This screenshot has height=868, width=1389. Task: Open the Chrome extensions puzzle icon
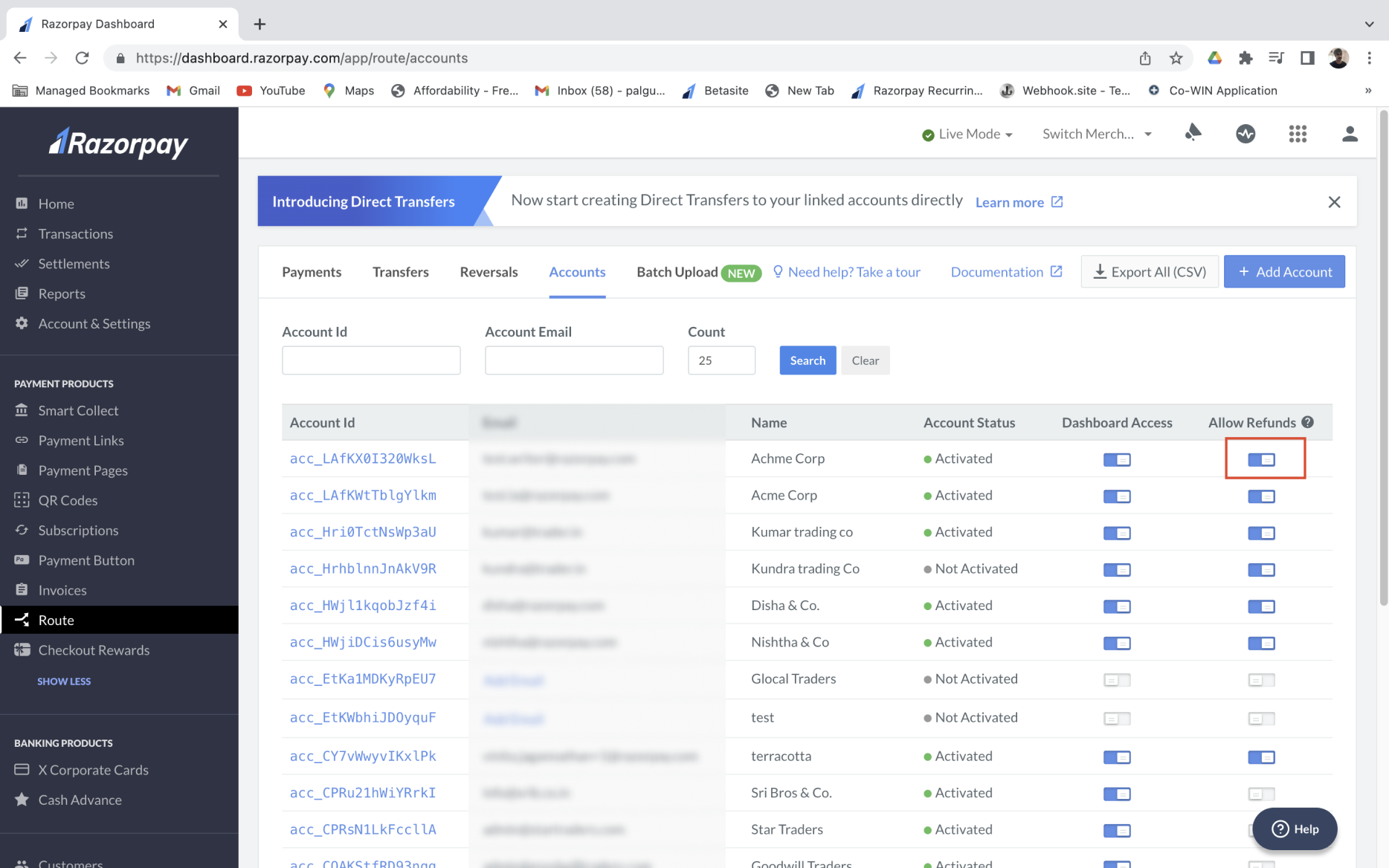tap(1245, 58)
